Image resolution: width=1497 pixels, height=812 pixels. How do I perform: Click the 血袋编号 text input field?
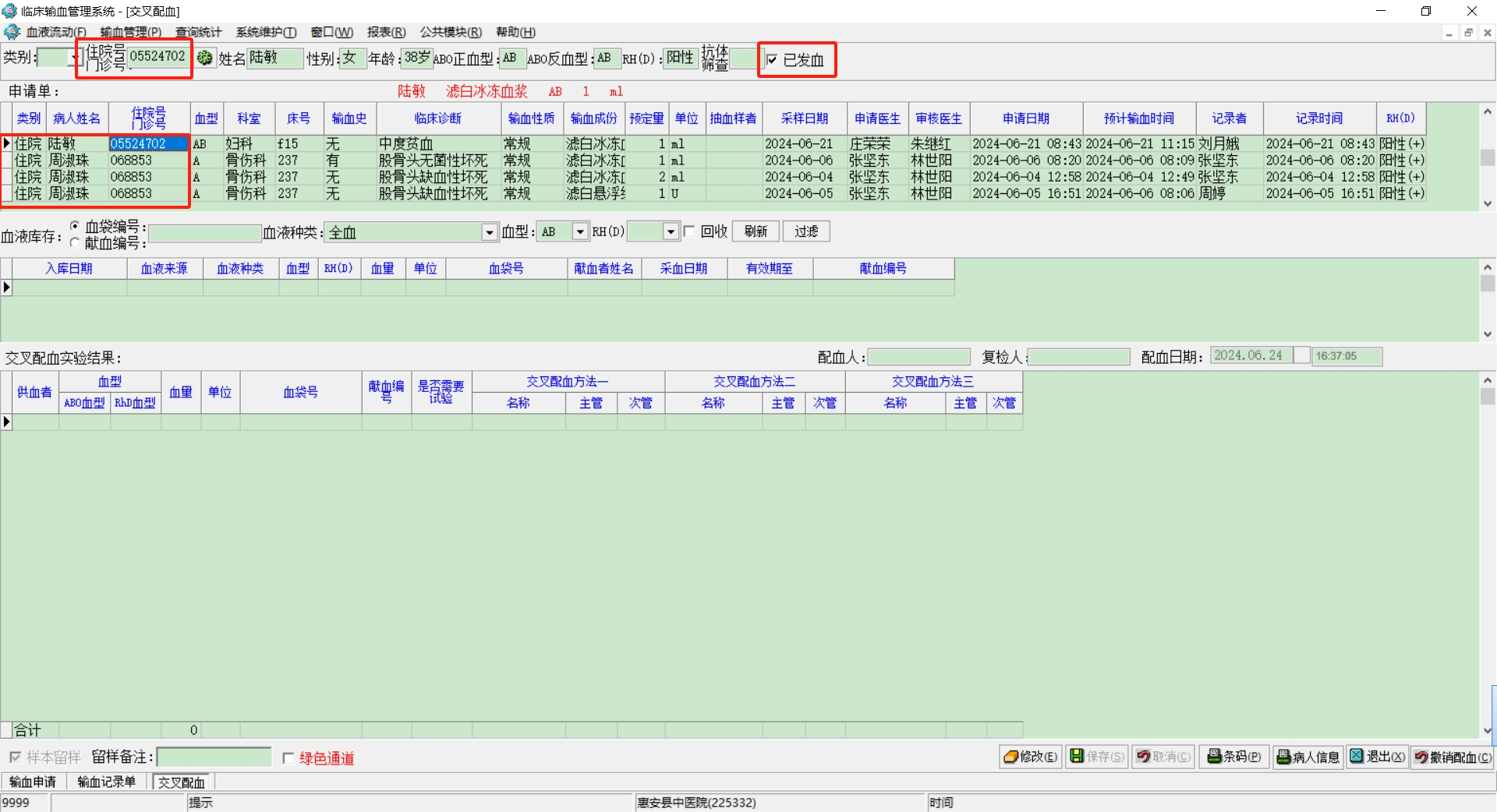tap(205, 233)
